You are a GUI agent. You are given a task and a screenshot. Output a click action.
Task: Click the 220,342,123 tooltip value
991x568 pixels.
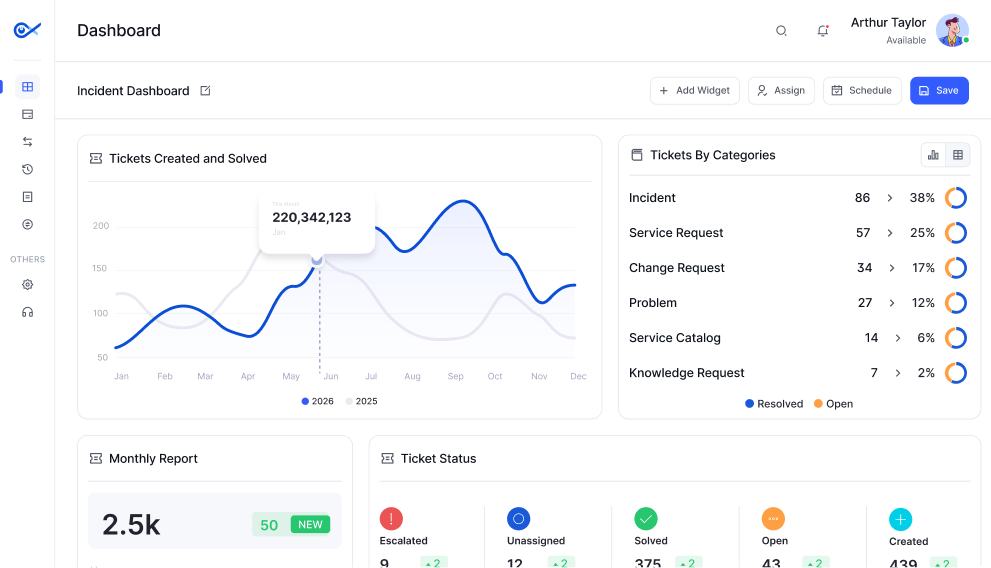pos(312,217)
